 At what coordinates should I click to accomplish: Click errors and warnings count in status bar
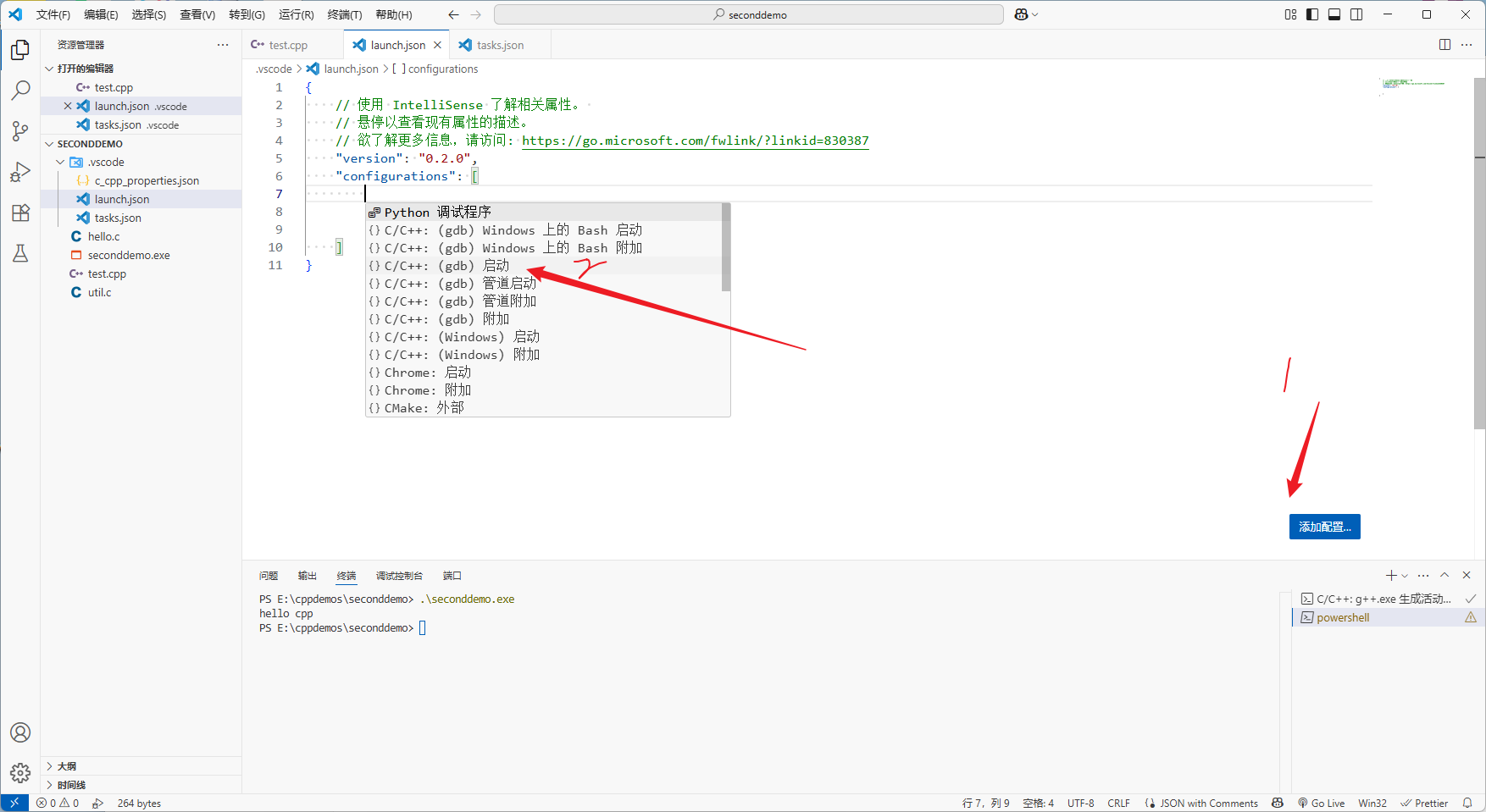tap(58, 804)
